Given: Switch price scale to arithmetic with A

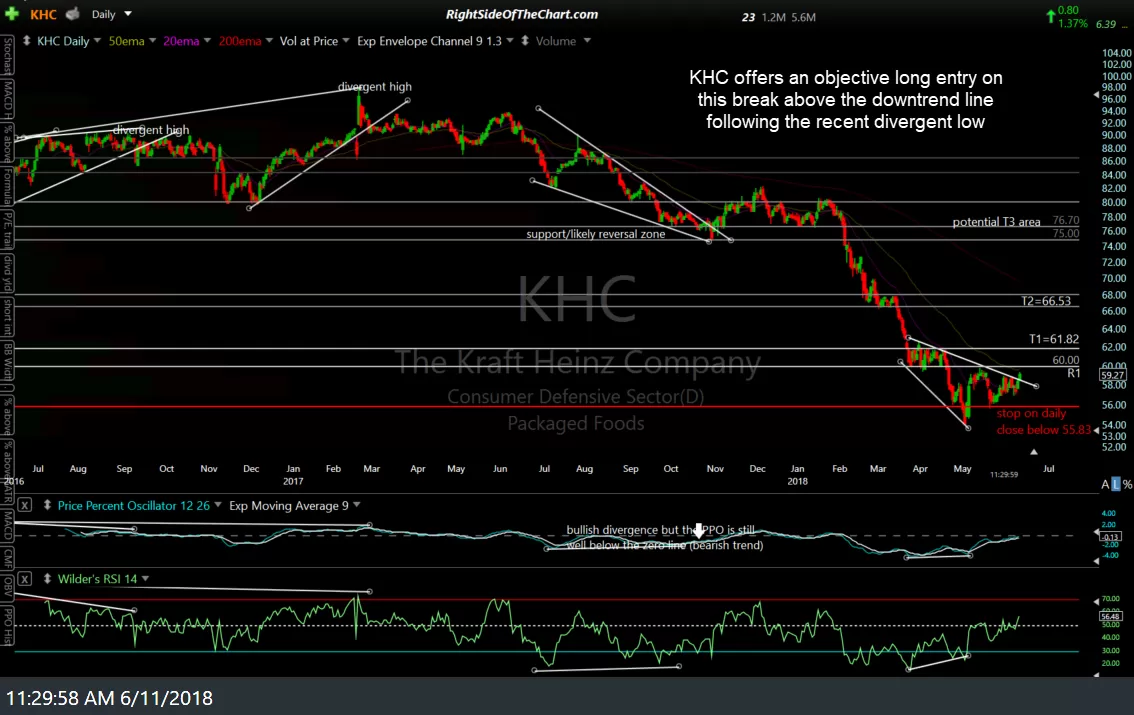Looking at the screenshot, I should (1104, 484).
